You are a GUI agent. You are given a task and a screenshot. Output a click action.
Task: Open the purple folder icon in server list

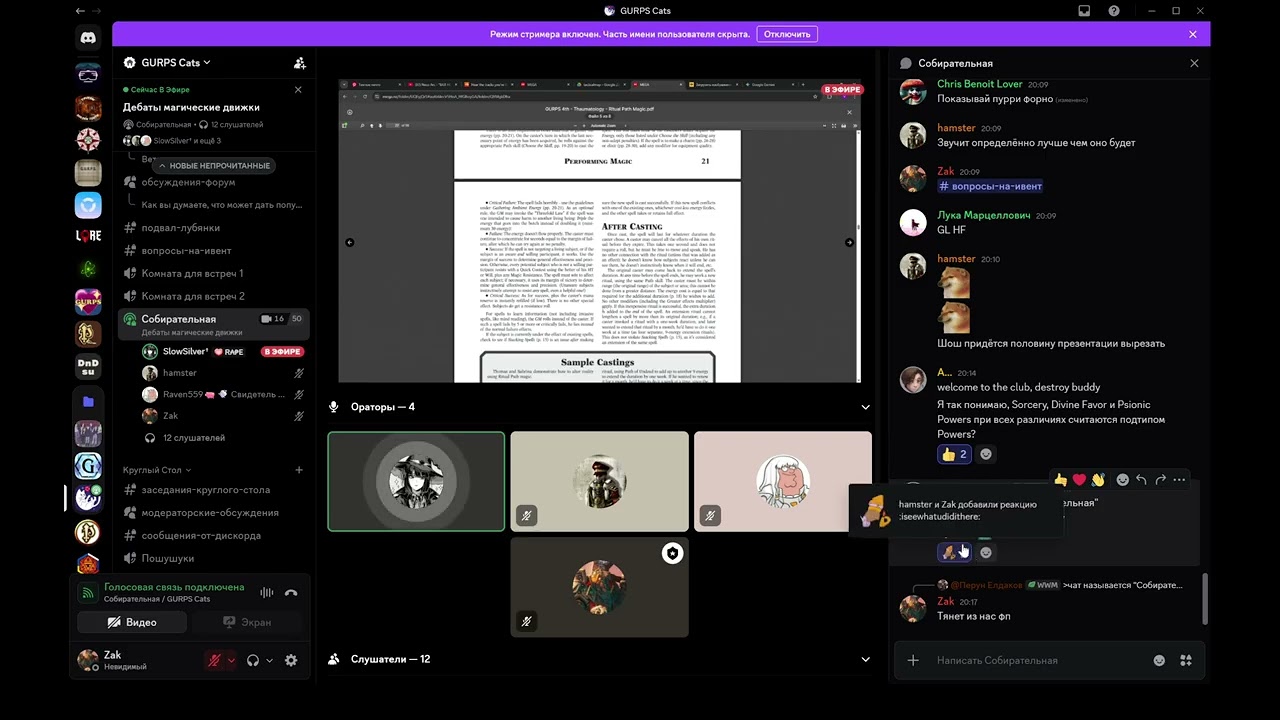pos(88,401)
